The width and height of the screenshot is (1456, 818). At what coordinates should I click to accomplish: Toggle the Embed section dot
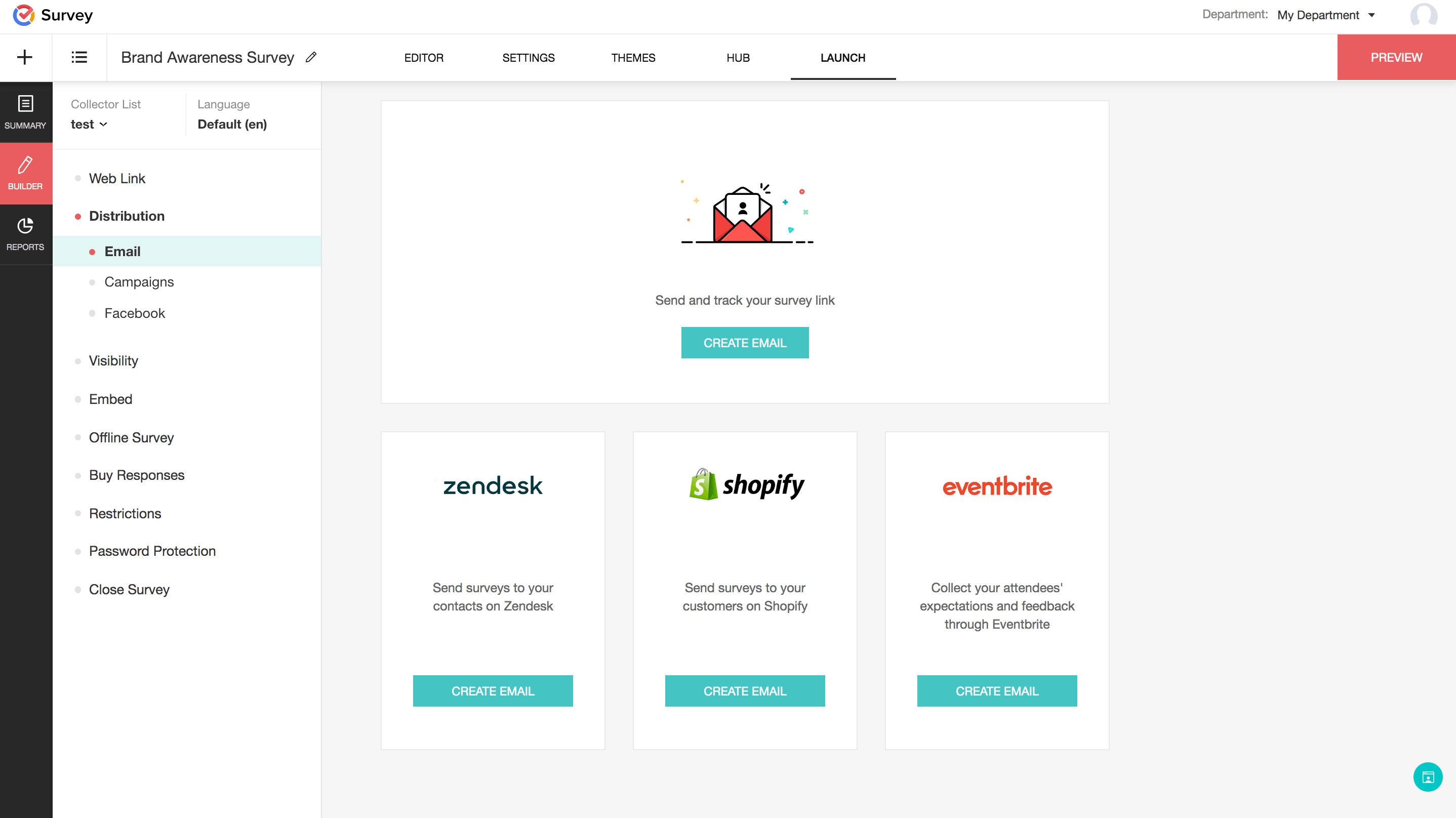coord(78,399)
